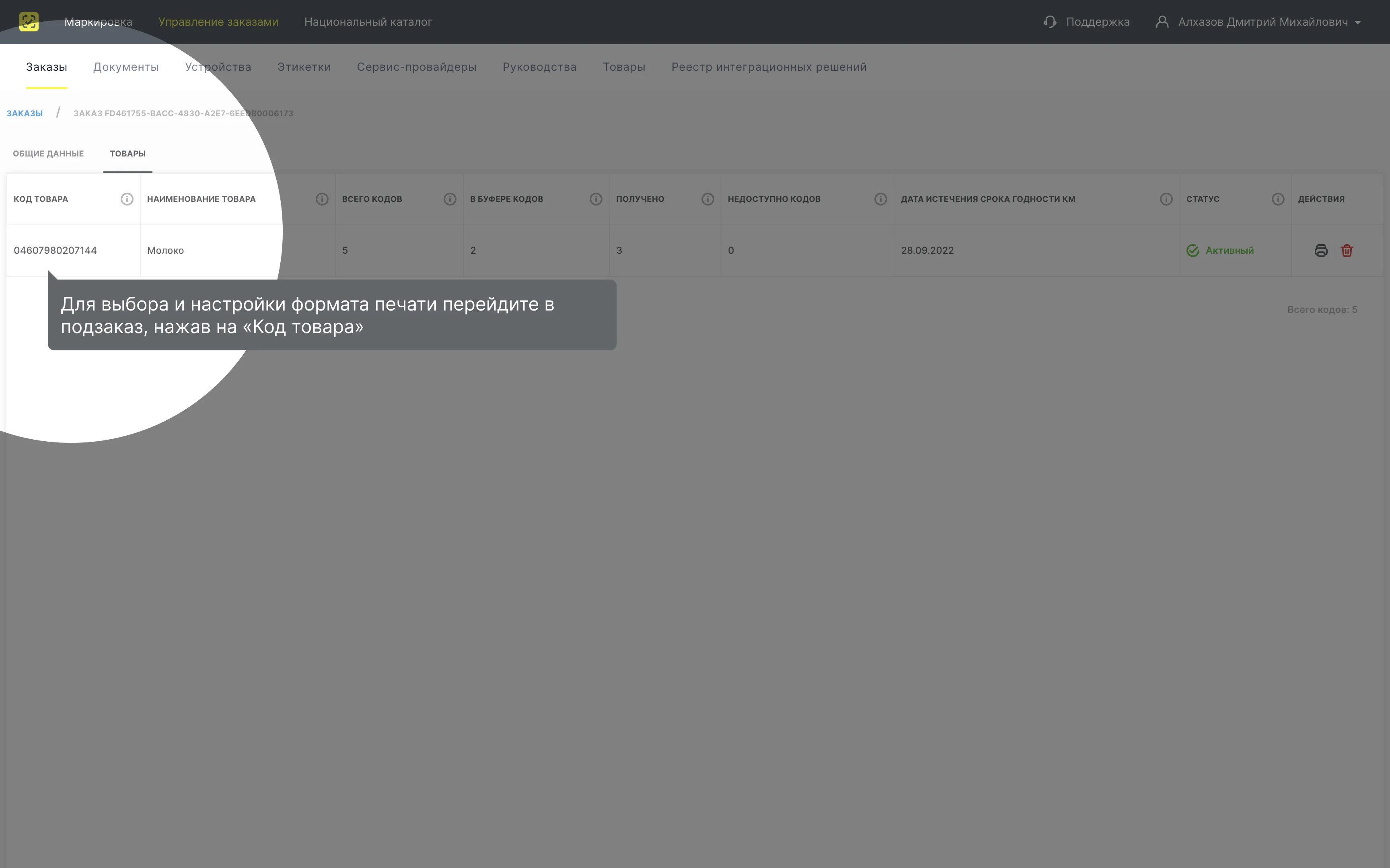This screenshot has width=1390, height=868.
Task: Click info icon next to Наименование товара
Action: tap(322, 199)
